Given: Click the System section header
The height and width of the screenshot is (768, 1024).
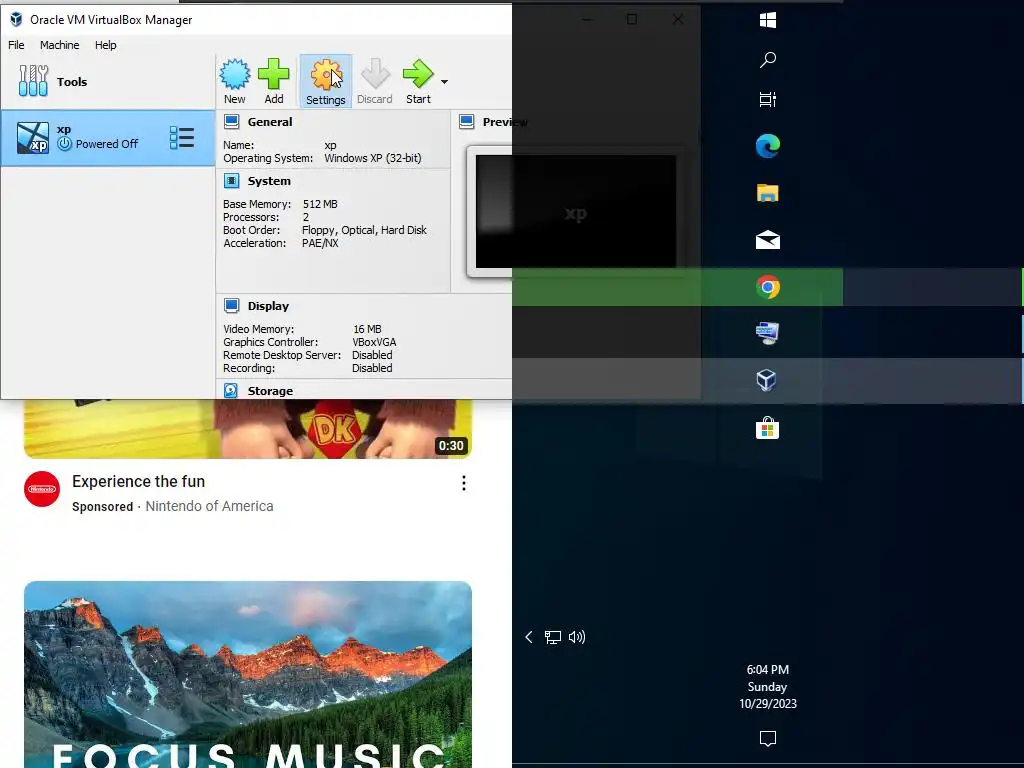Looking at the screenshot, I should click(x=269, y=181).
